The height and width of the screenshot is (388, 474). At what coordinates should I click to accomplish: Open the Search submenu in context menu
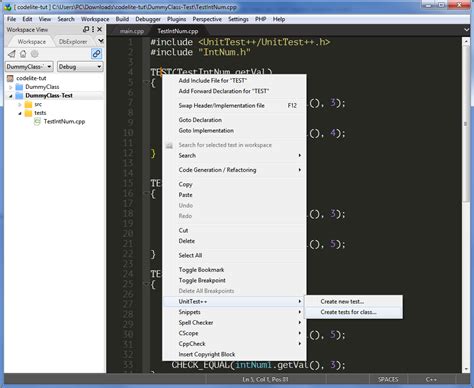pyautogui.click(x=234, y=156)
